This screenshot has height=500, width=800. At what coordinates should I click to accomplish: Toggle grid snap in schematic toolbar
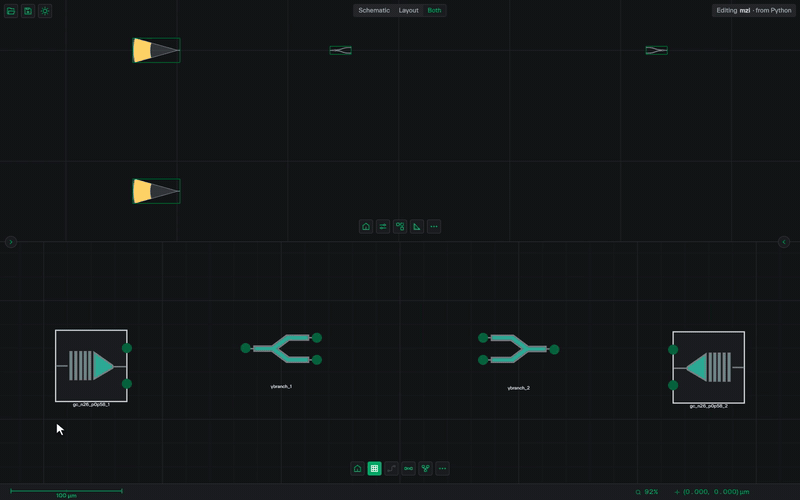(374, 468)
